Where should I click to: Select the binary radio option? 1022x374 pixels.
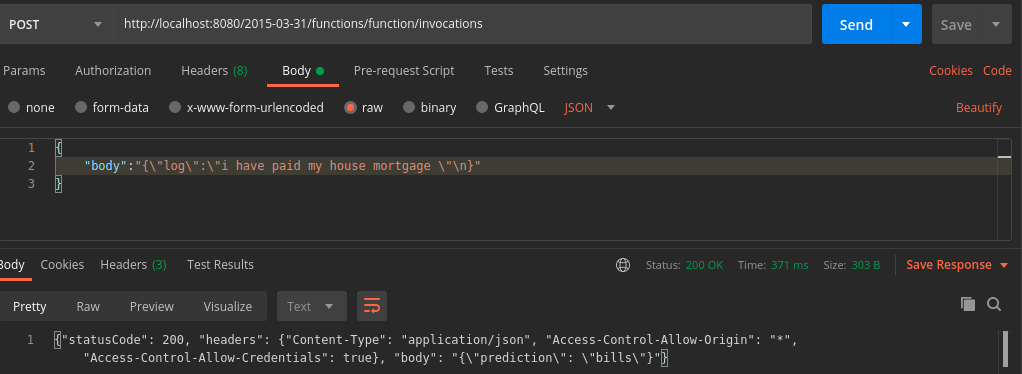point(409,108)
